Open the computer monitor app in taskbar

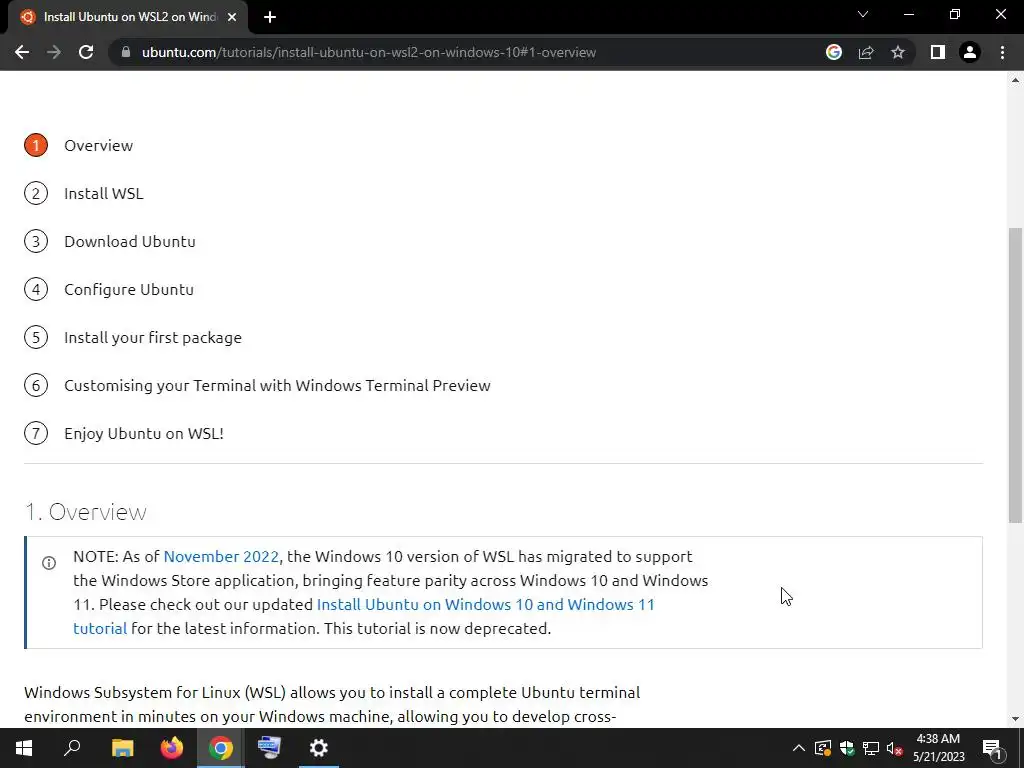(x=269, y=748)
